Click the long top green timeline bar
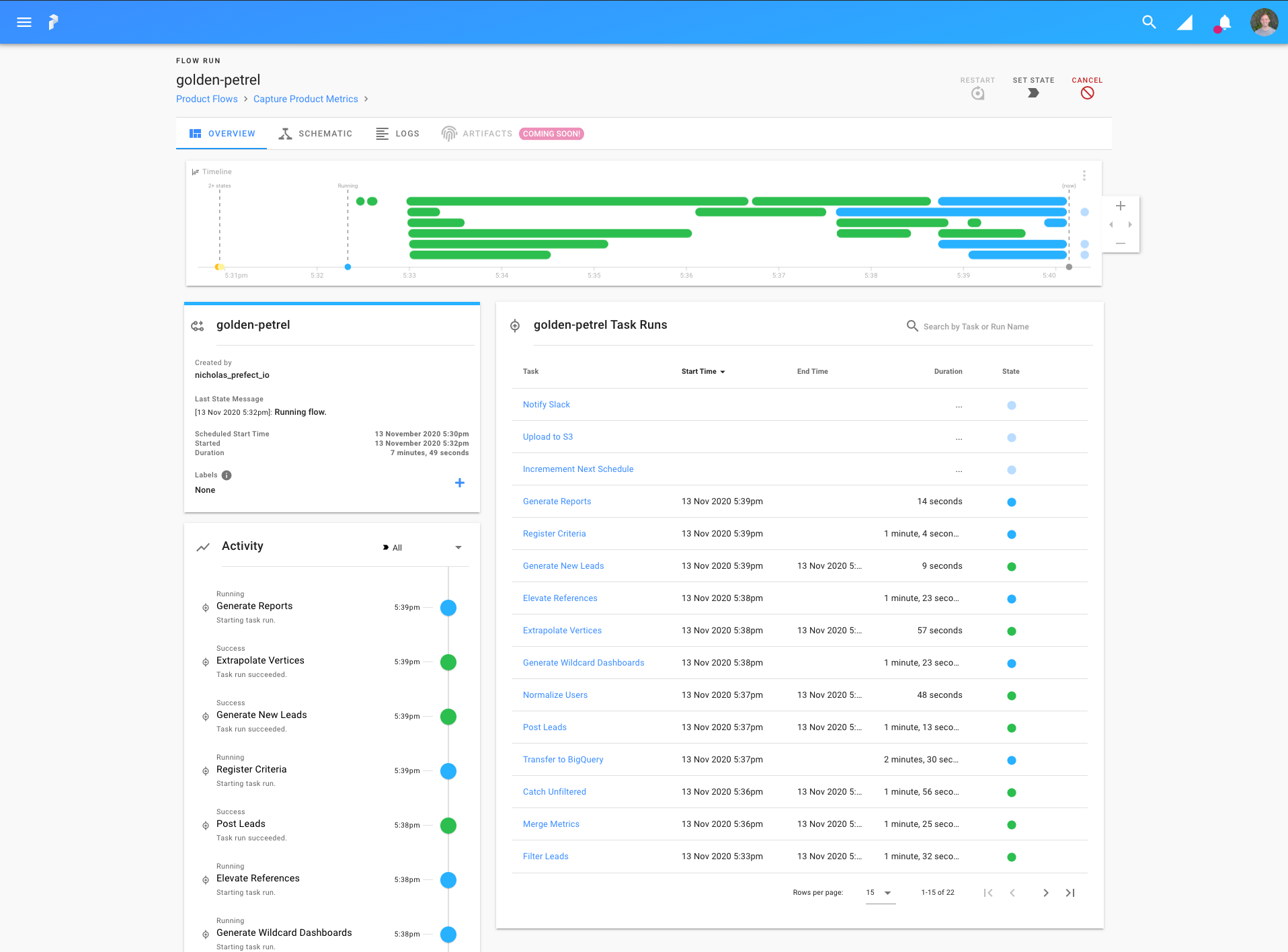 [577, 201]
